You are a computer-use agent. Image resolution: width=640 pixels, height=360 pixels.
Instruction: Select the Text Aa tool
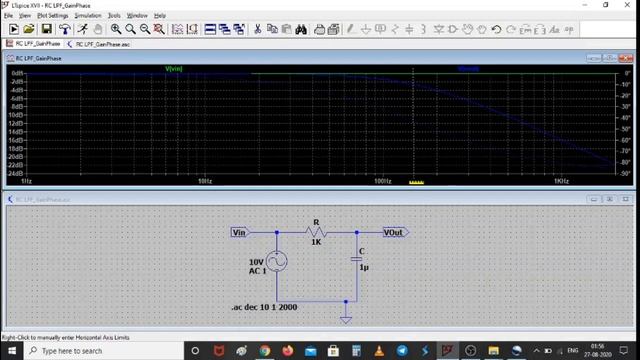554,29
